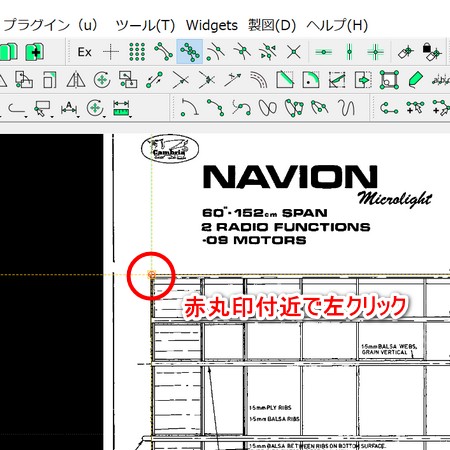Open the Widgets menu
Viewport: 450px width, 450px height.
212,25
